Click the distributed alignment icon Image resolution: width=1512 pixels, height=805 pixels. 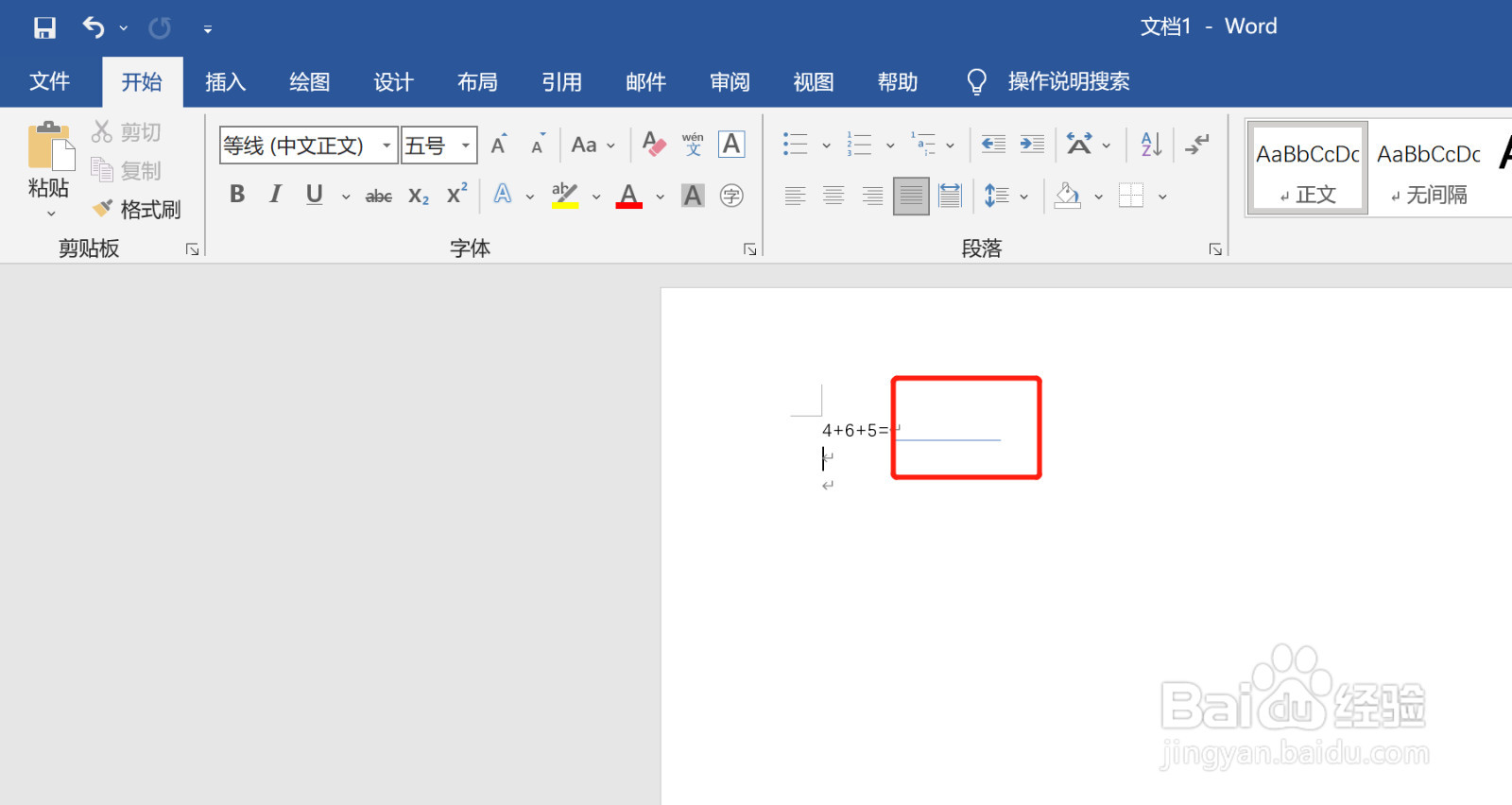click(x=950, y=196)
